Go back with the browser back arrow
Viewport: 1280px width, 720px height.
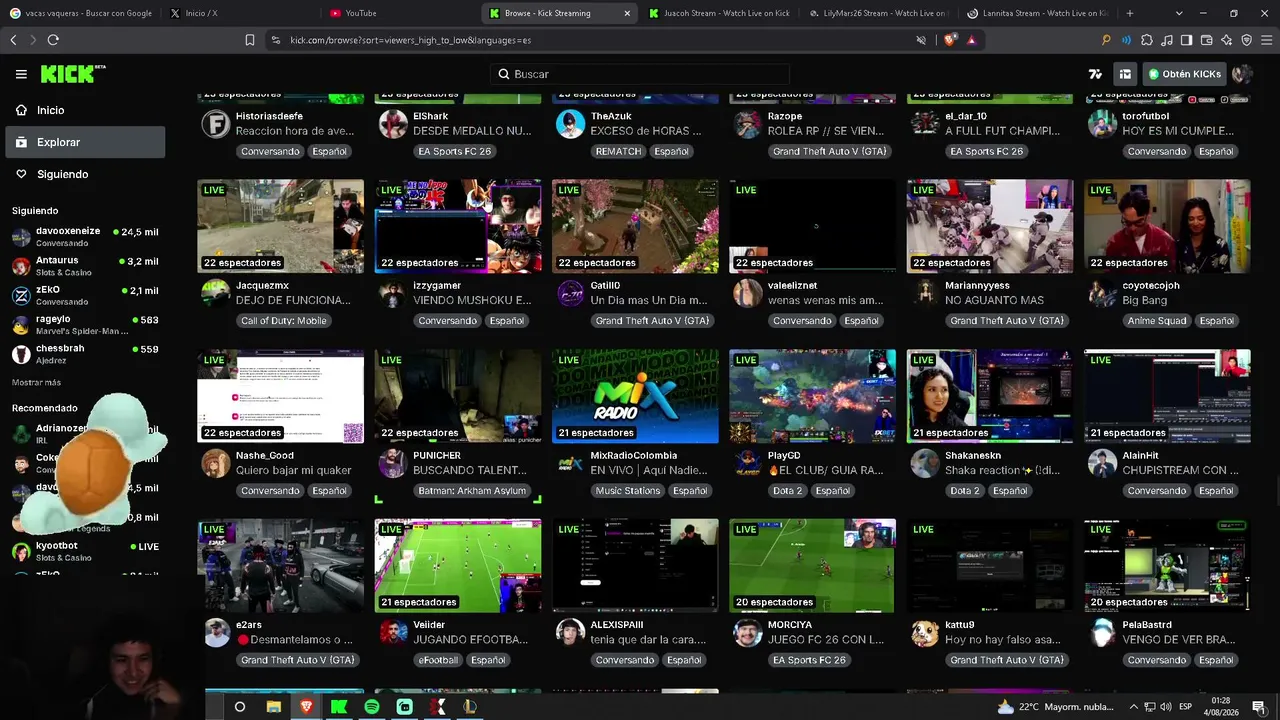point(13,40)
